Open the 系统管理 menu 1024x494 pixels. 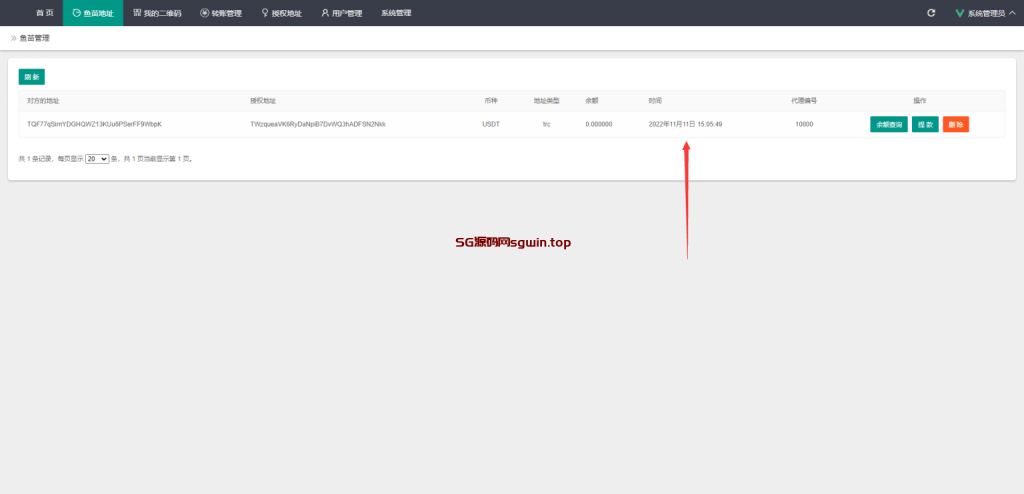tap(396, 13)
